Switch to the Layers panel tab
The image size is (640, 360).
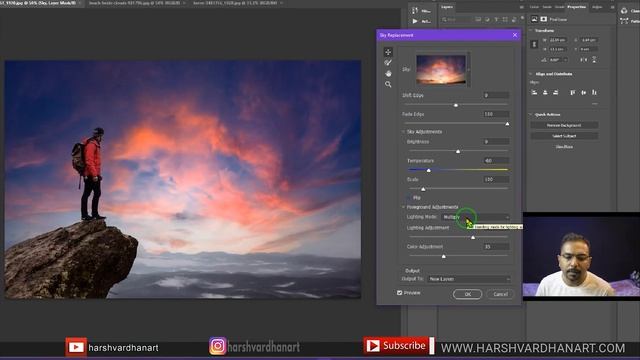tap(447, 7)
